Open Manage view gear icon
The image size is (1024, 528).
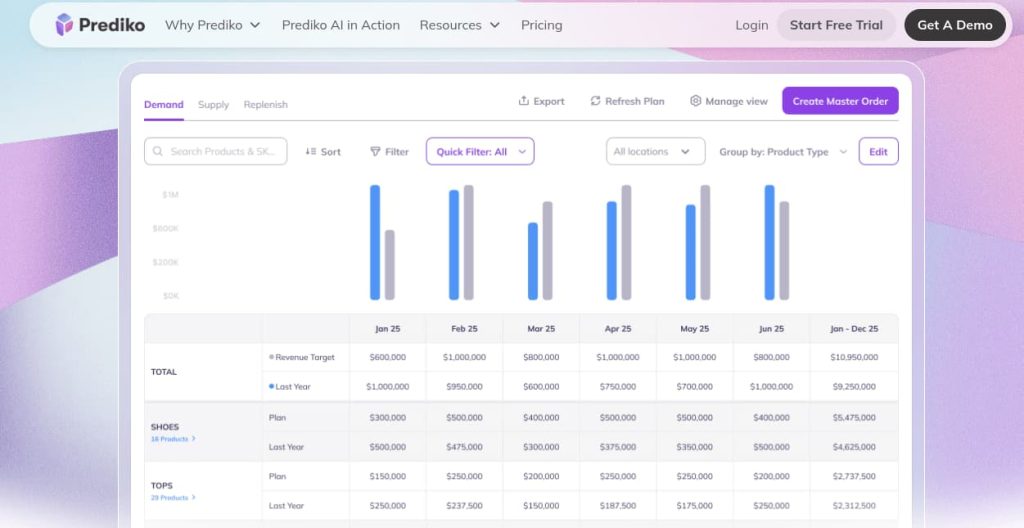click(x=696, y=101)
